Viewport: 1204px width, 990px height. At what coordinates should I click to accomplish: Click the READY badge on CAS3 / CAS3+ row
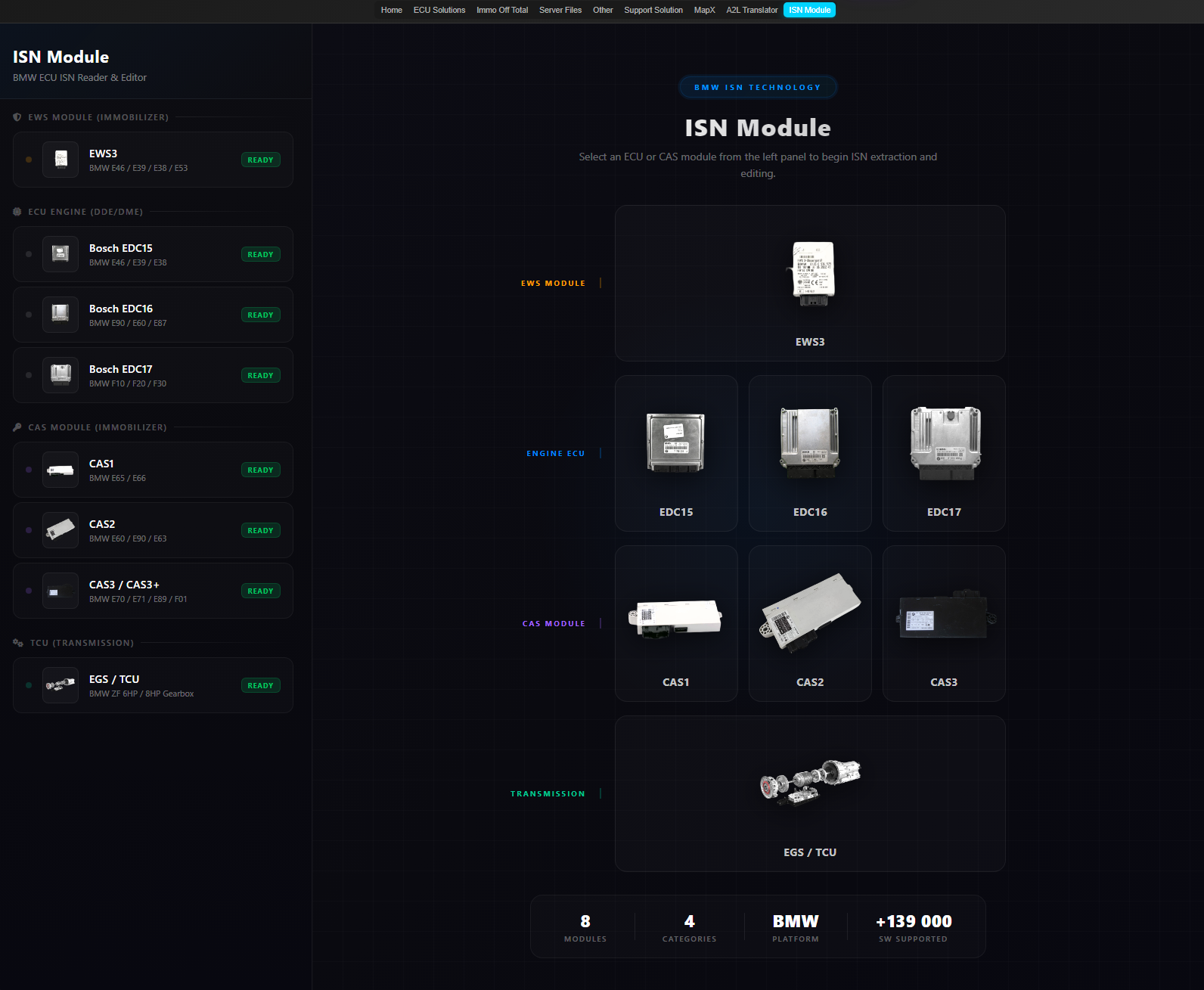[260, 591]
